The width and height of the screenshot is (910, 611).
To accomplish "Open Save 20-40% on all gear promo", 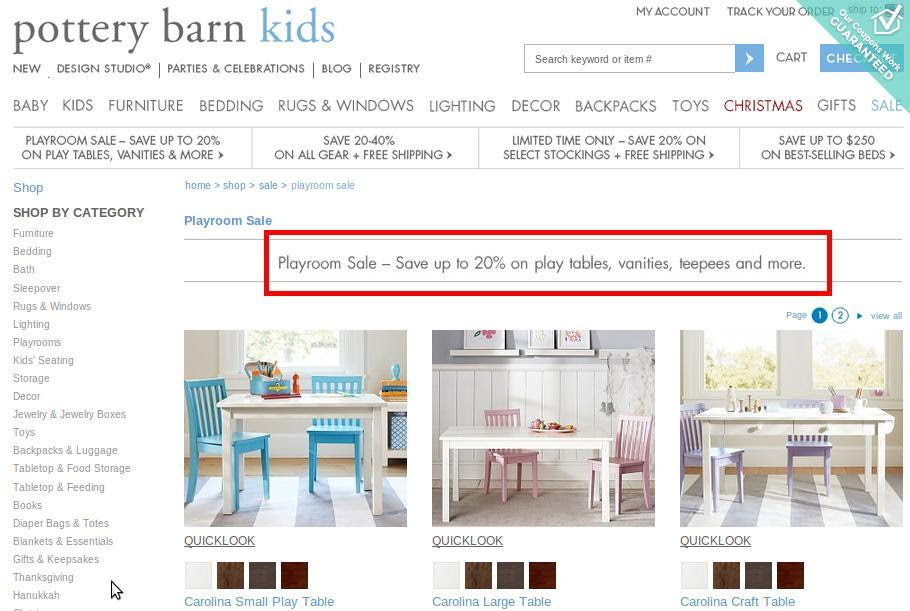I will (363, 147).
